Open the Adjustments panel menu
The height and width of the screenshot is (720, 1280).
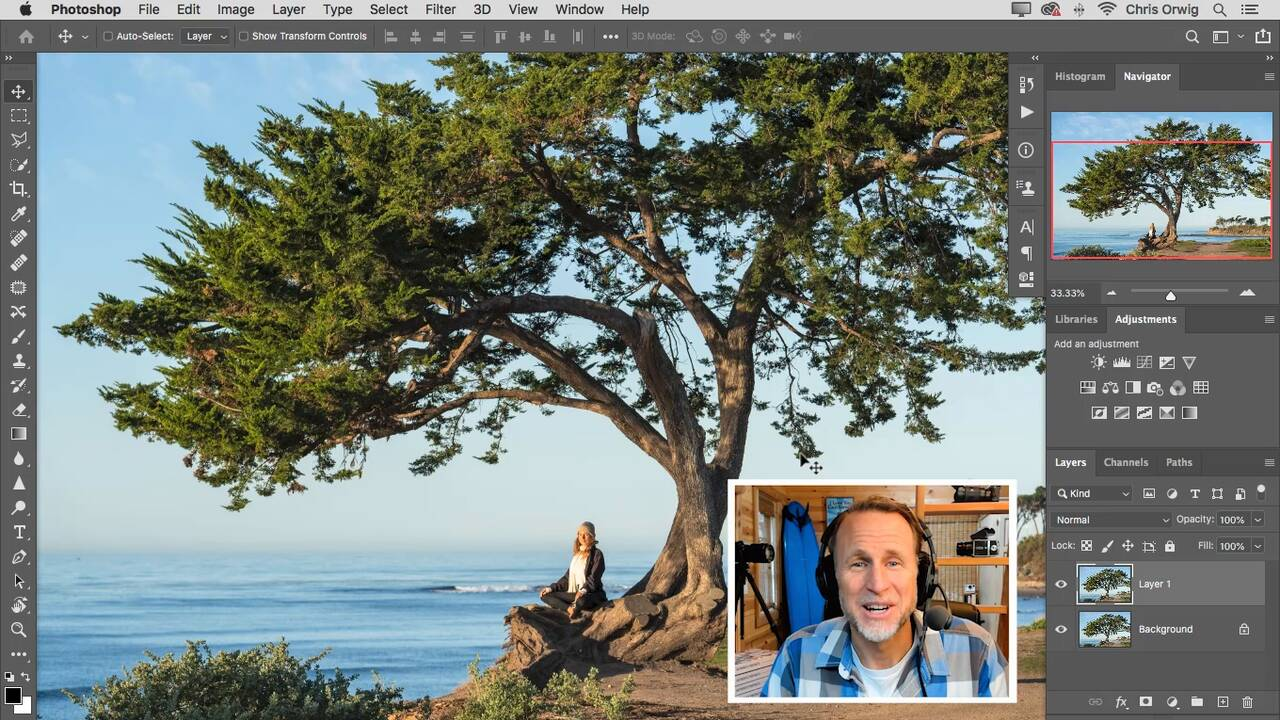coord(1269,319)
